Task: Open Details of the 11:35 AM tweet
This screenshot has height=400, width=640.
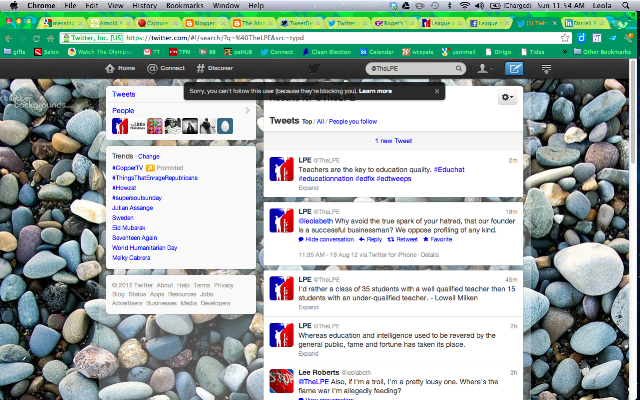Action: point(429,255)
